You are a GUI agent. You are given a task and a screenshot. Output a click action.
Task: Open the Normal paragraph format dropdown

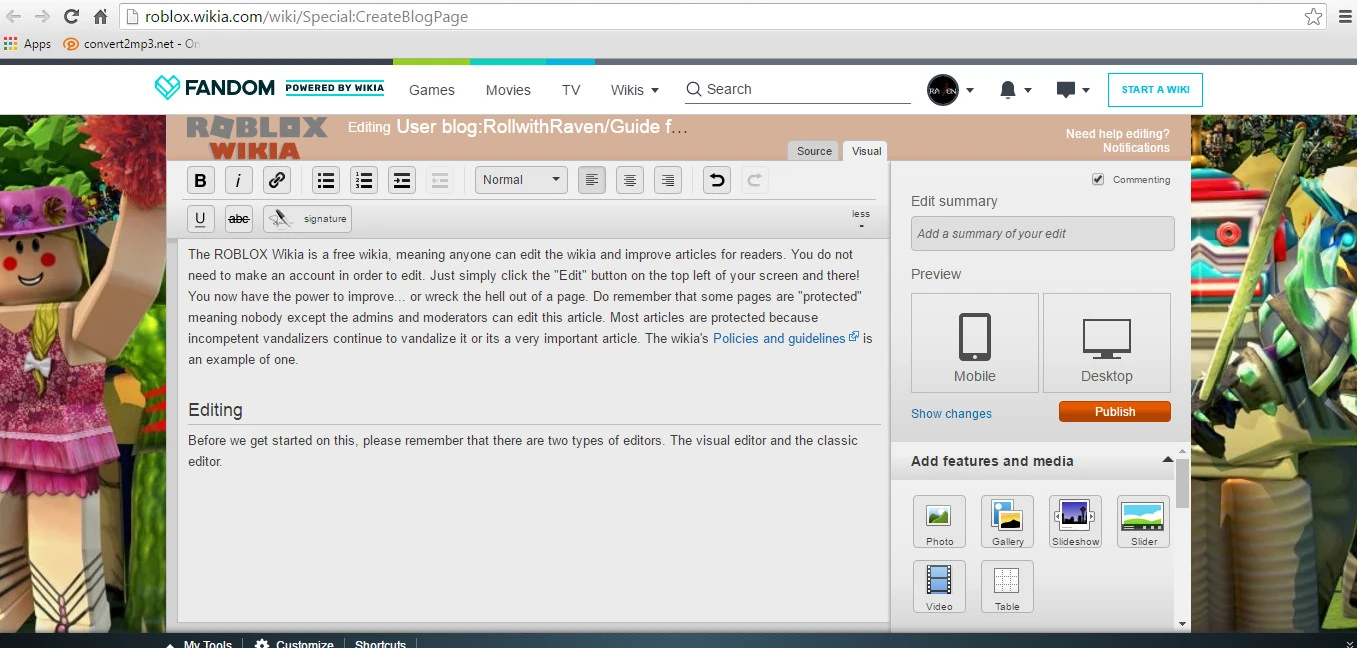[x=521, y=180]
